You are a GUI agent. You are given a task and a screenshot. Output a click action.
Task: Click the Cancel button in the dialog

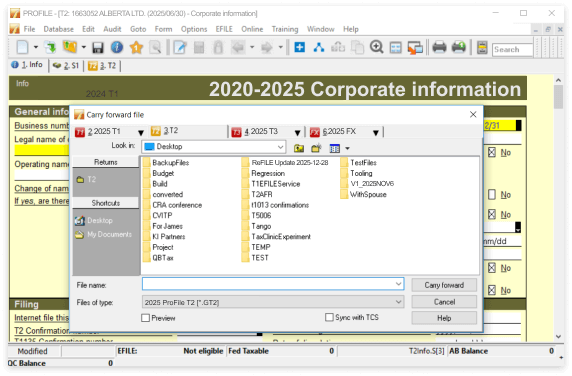[444, 302]
